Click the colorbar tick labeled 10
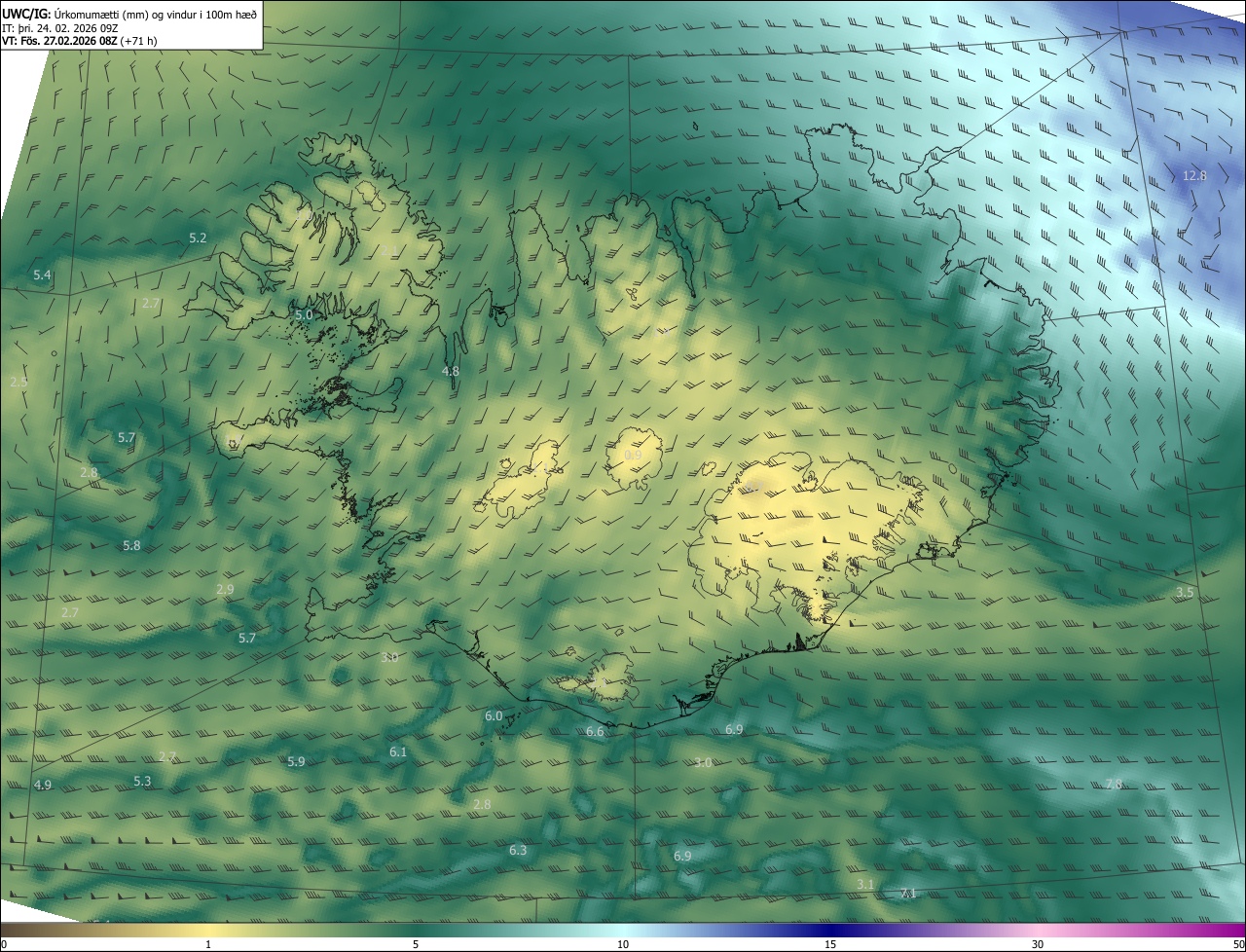Screen dimensions: 1246x952 623,944
